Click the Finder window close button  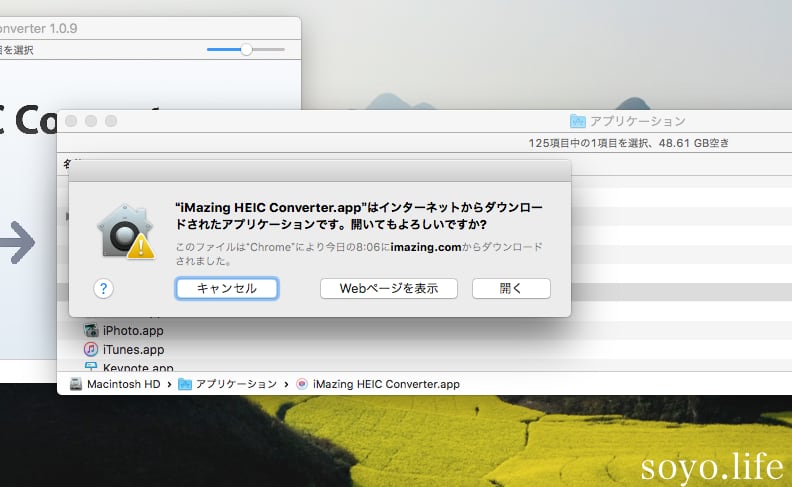(x=71, y=121)
